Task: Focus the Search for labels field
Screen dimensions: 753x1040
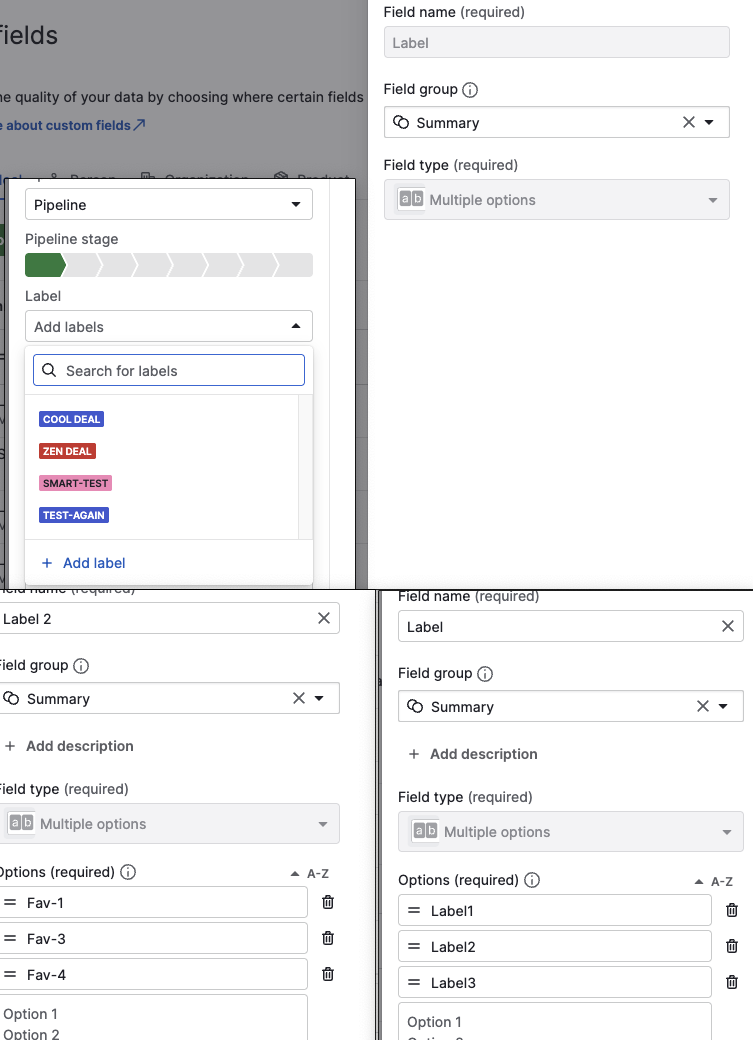Action: click(x=169, y=370)
